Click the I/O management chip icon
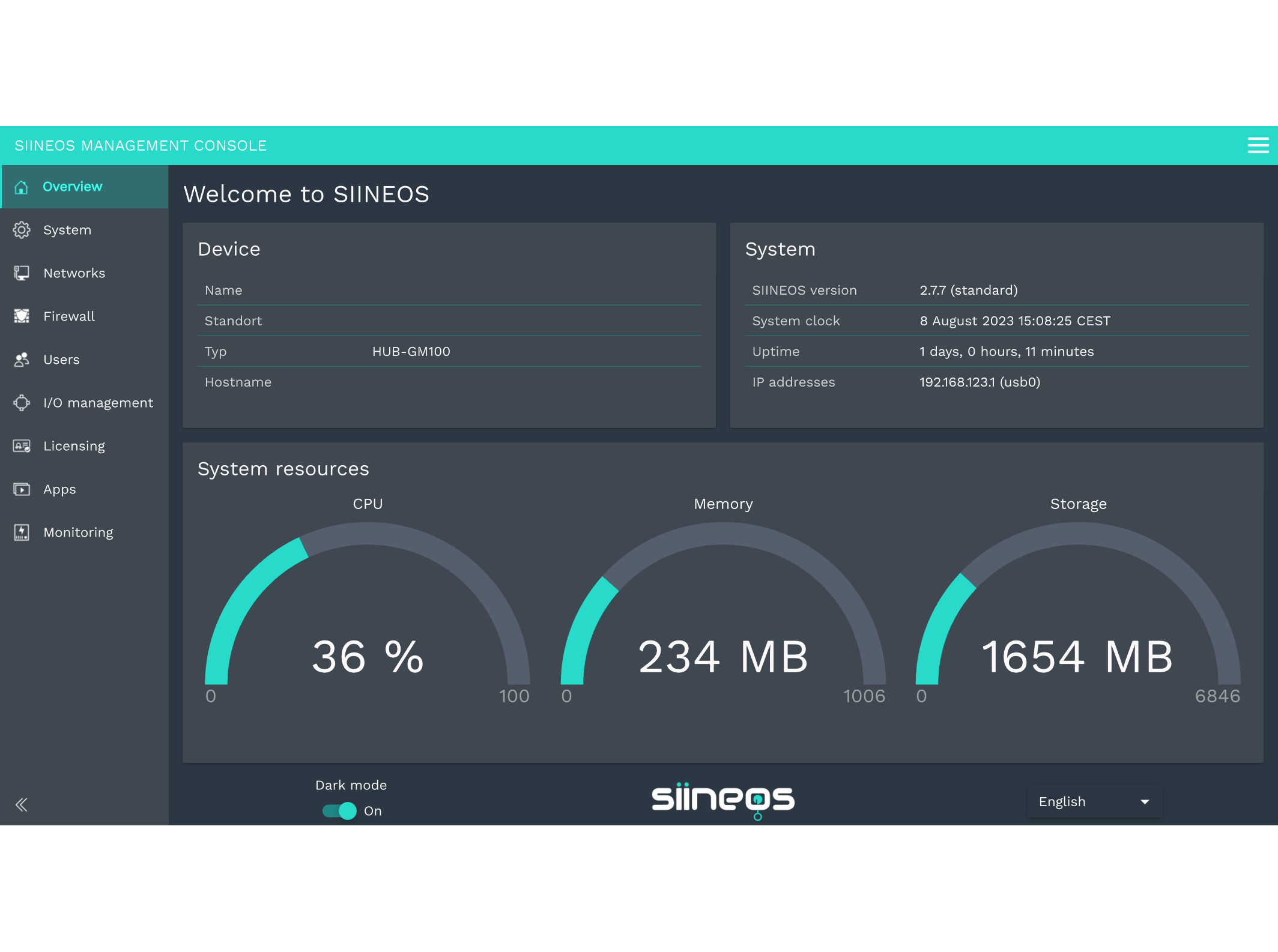Image resolution: width=1278 pixels, height=952 pixels. pos(22,403)
